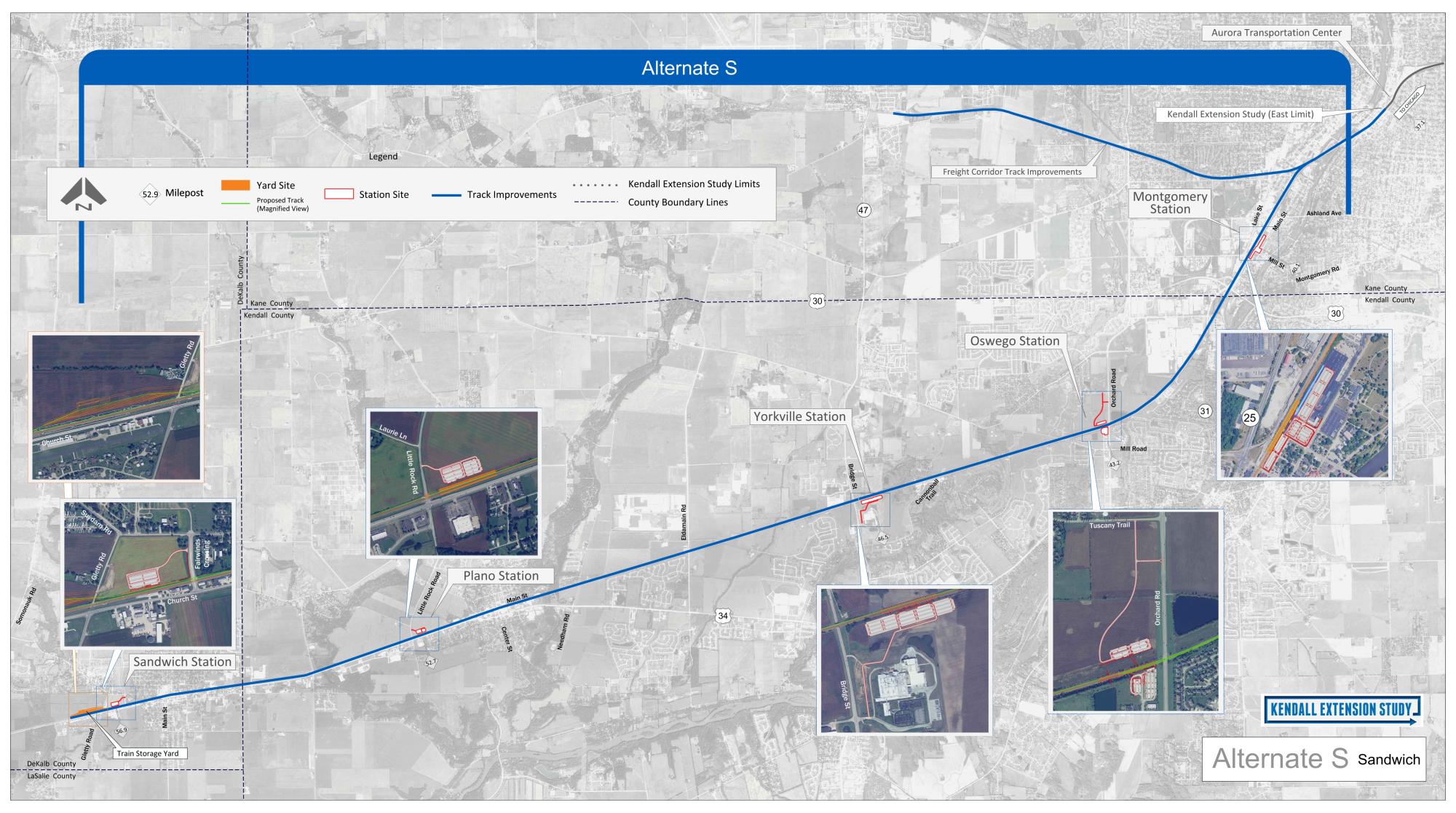This screenshot has height=813, width=1456.
Task: Open the Yorkville Station aerial inset
Action: pos(903,659)
